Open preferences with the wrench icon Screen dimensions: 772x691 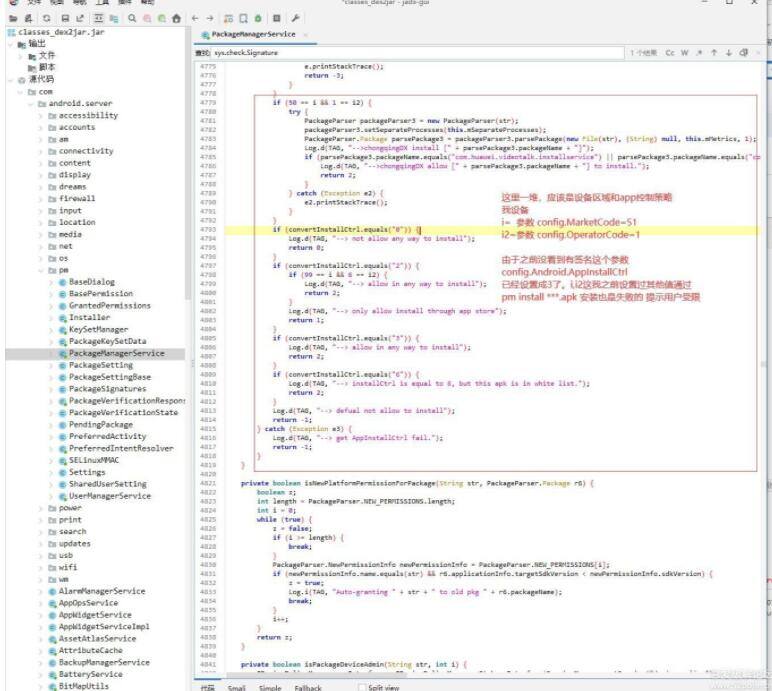(295, 19)
